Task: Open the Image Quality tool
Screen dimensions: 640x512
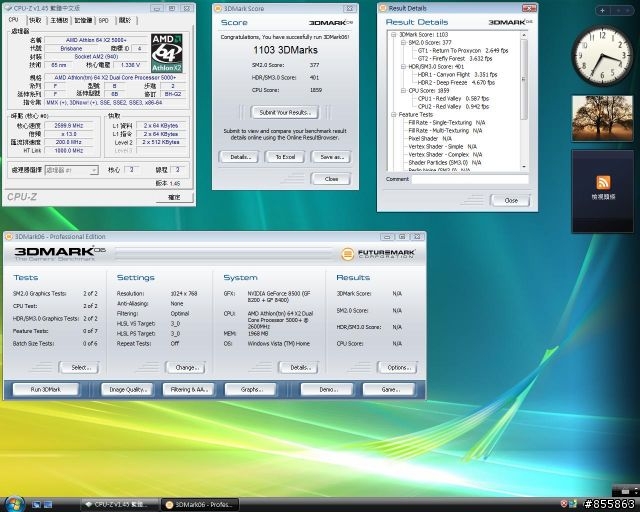Action: [x=127, y=390]
